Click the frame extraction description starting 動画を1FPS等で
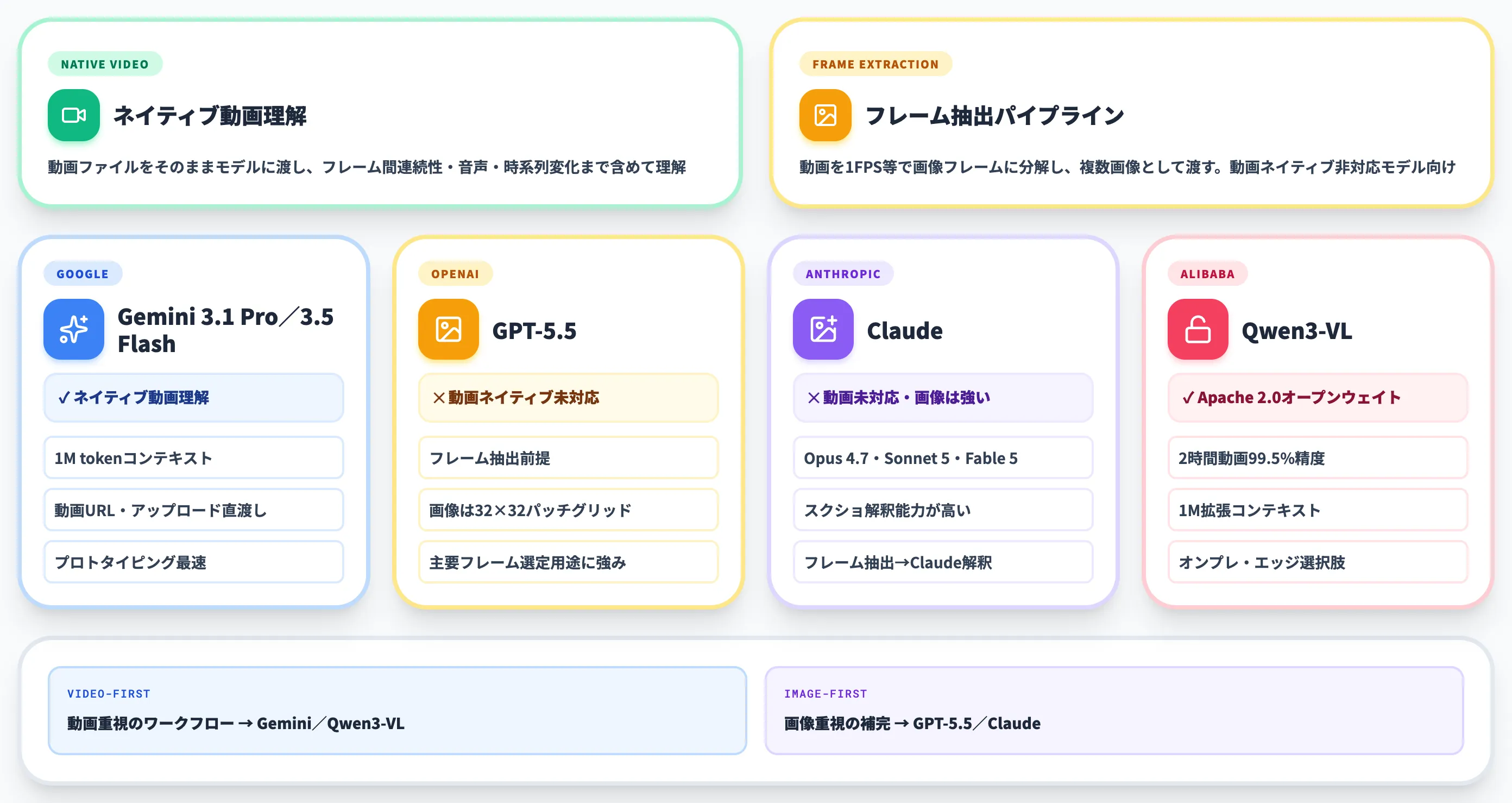 coord(1127,167)
